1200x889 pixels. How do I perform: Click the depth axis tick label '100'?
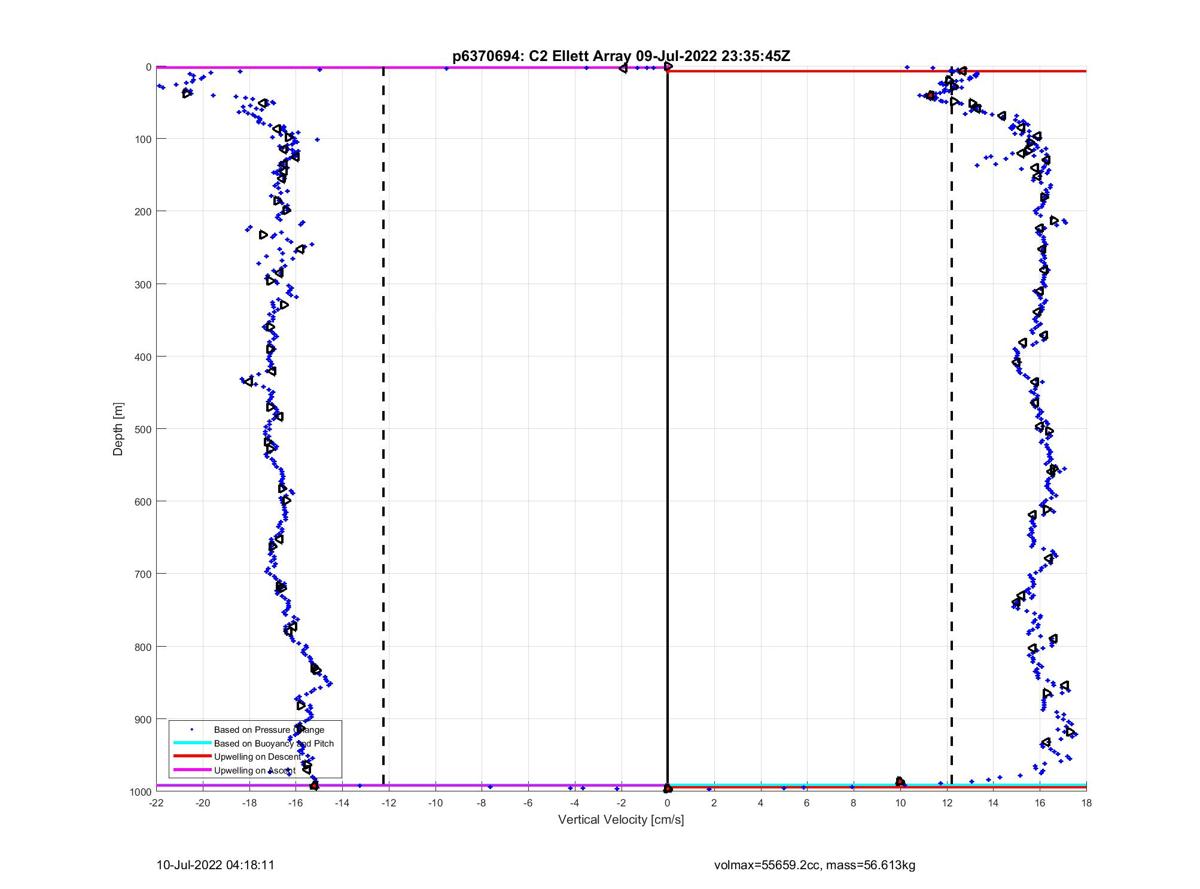pos(142,139)
